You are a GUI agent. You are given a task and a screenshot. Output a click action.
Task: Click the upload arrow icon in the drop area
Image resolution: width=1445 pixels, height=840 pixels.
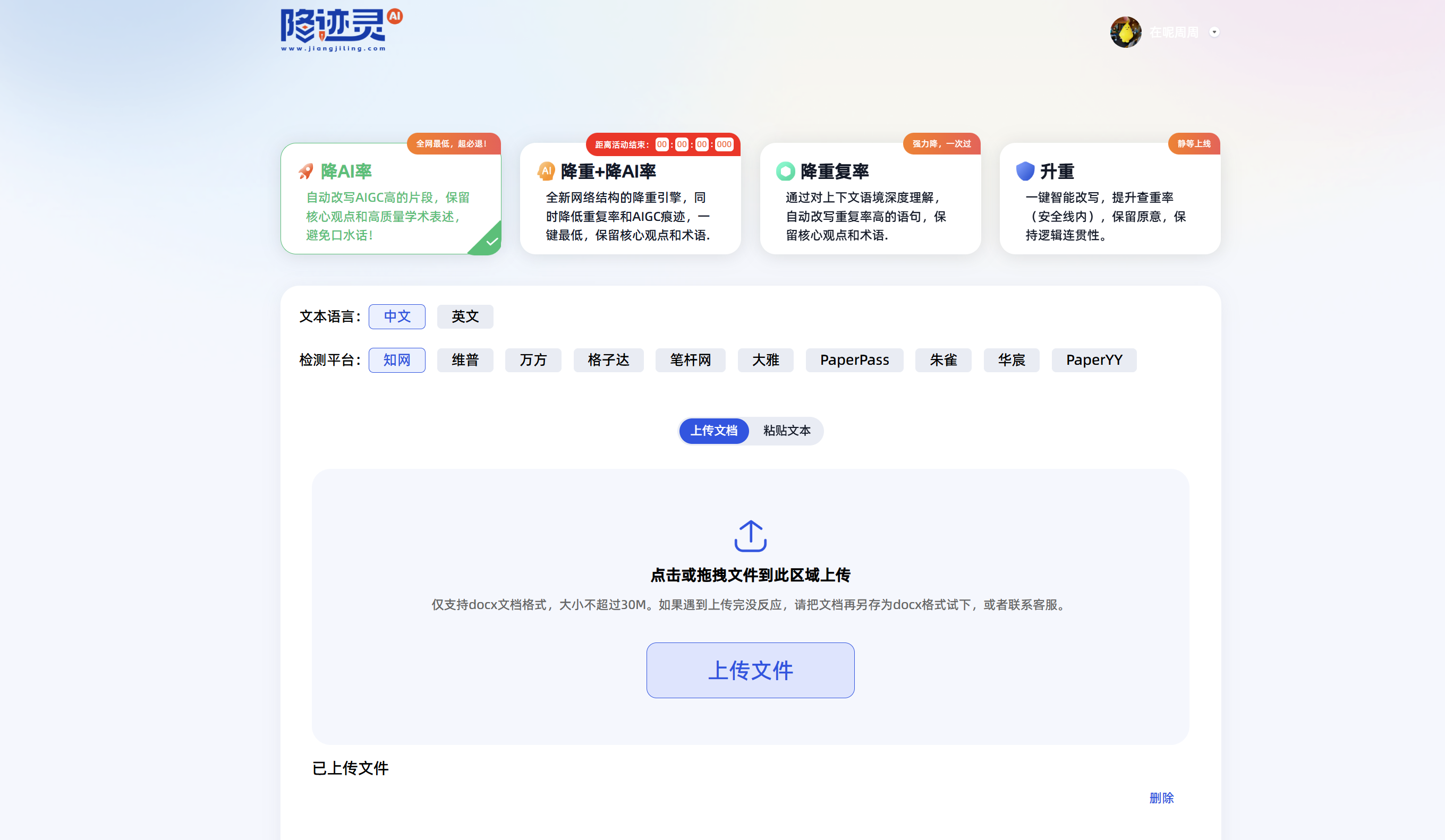tap(750, 536)
